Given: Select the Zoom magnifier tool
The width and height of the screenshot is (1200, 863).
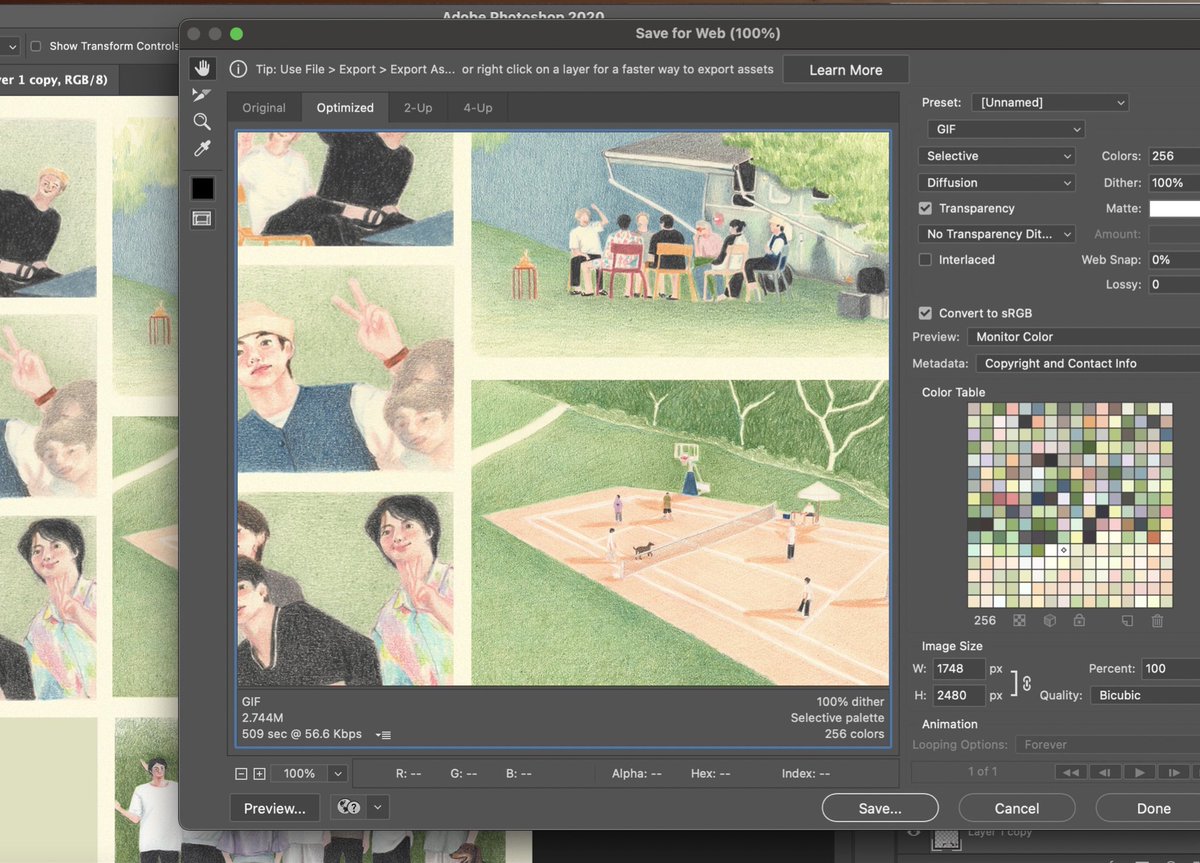Looking at the screenshot, I should click(x=202, y=122).
